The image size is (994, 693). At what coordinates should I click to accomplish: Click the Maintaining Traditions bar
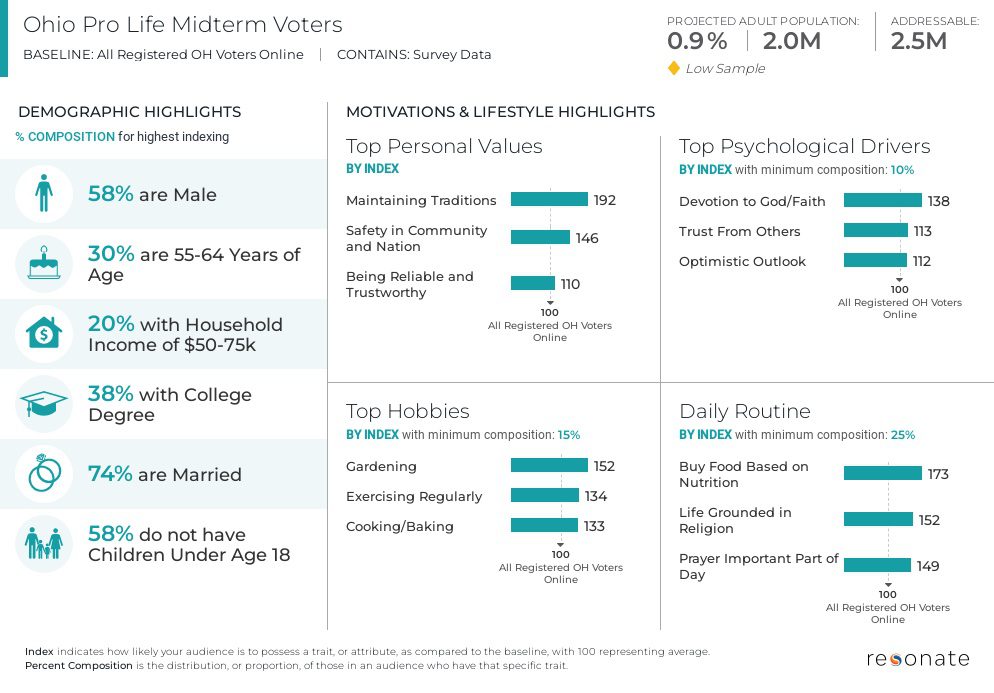point(549,200)
